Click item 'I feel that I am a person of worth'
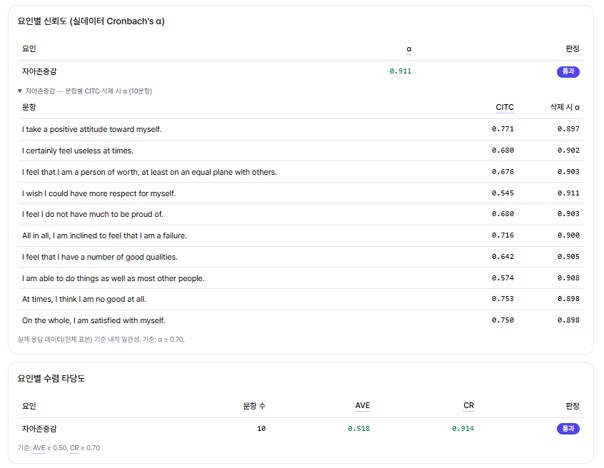Image resolution: width=604 pixels, height=468 pixels. [x=149, y=172]
